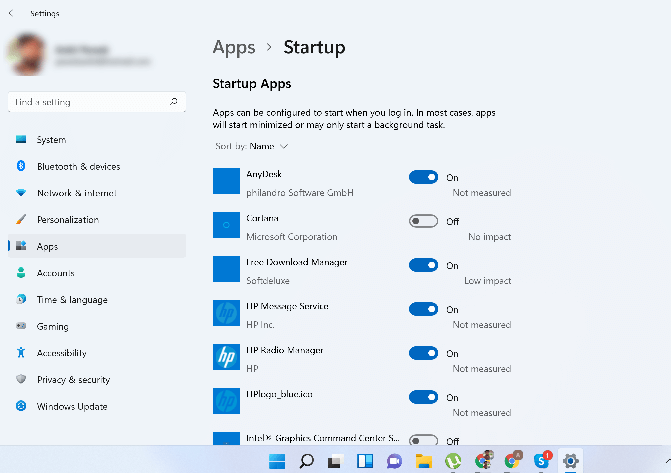Image resolution: width=671 pixels, height=473 pixels.
Task: Click the Softdeluxe publisher text
Action: (x=267, y=281)
